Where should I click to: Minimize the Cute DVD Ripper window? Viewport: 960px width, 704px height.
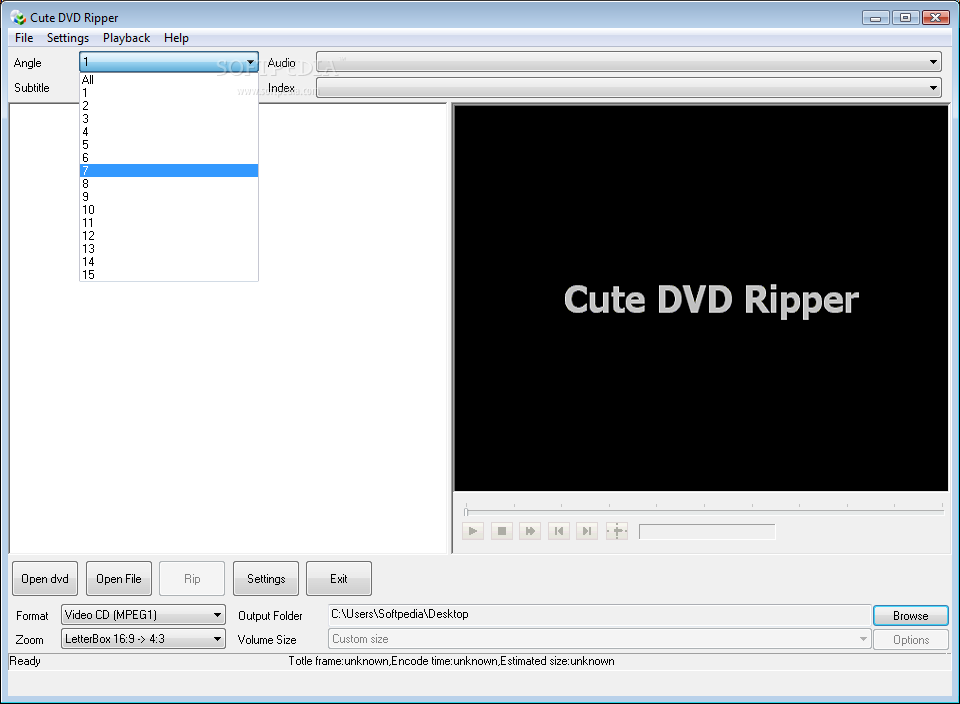click(876, 18)
